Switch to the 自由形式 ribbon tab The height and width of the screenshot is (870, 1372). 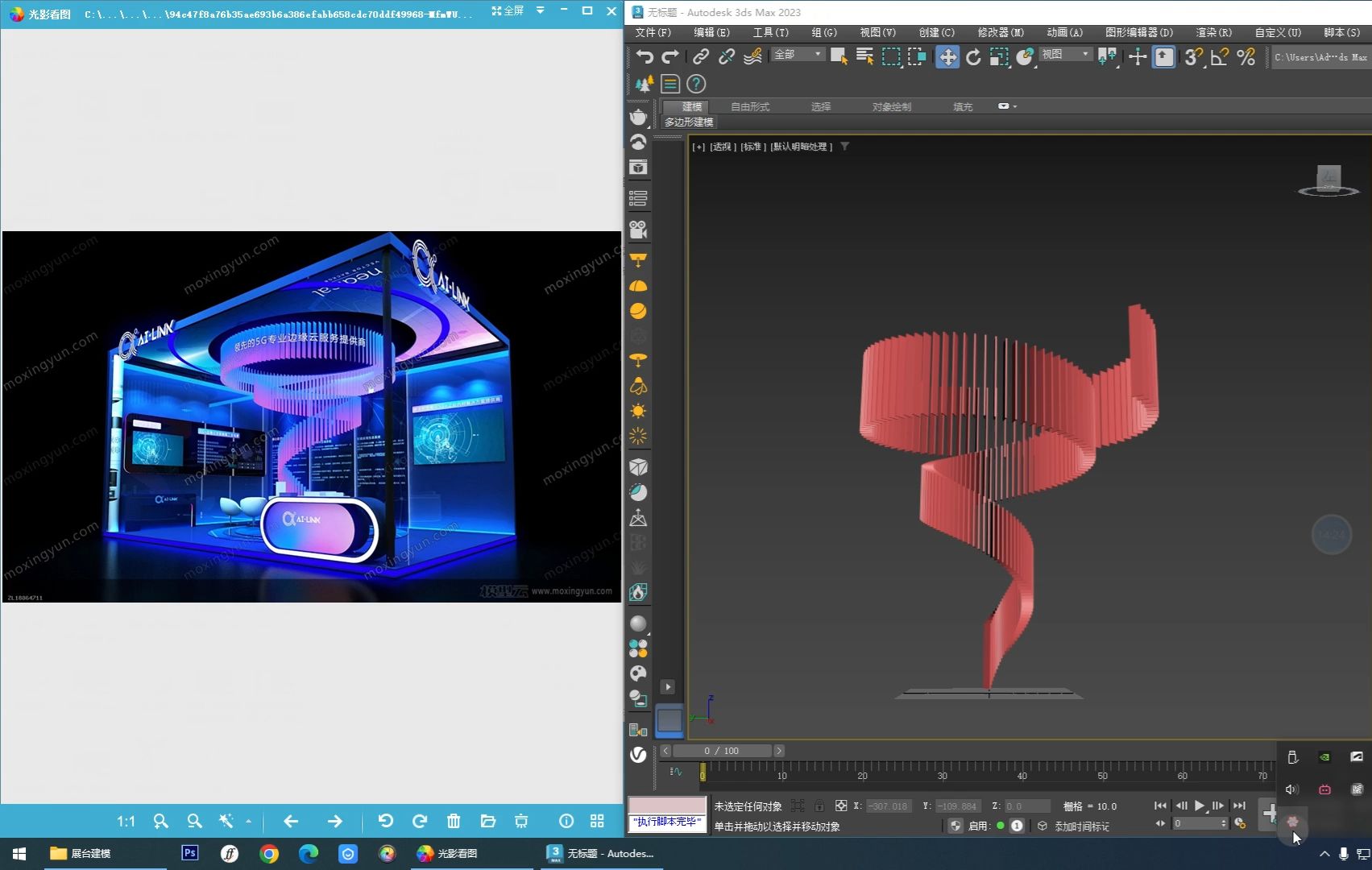click(749, 106)
